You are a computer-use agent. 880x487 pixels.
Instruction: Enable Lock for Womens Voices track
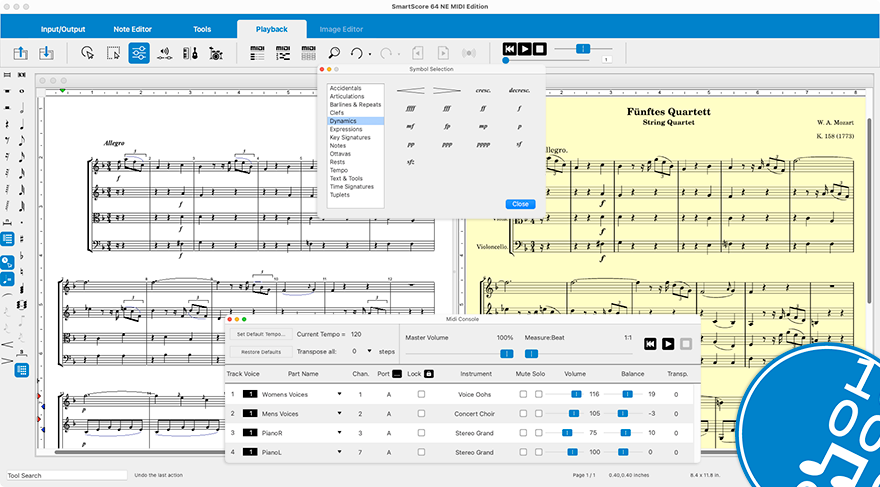(x=421, y=394)
